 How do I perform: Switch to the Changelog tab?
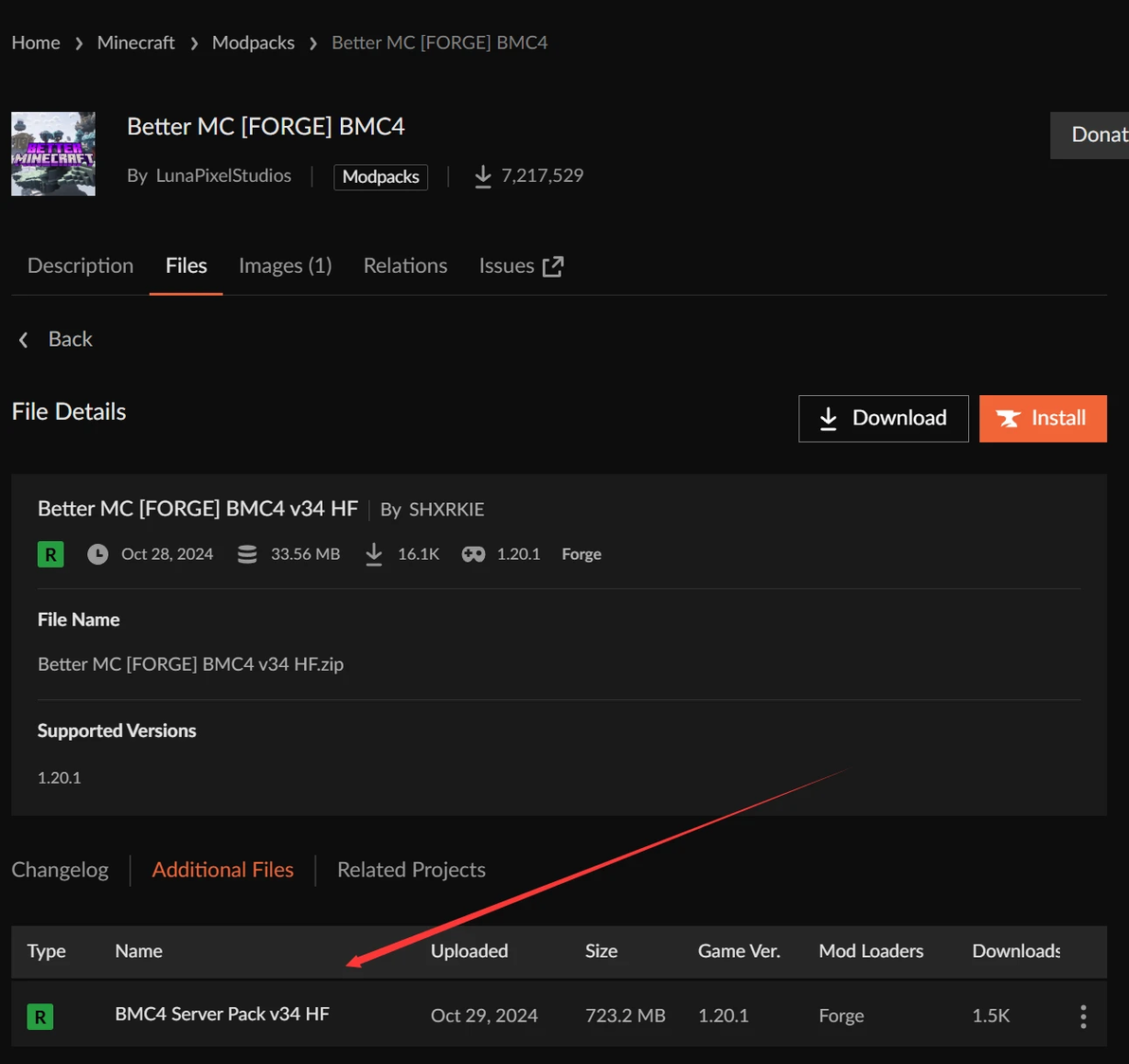[61, 870]
